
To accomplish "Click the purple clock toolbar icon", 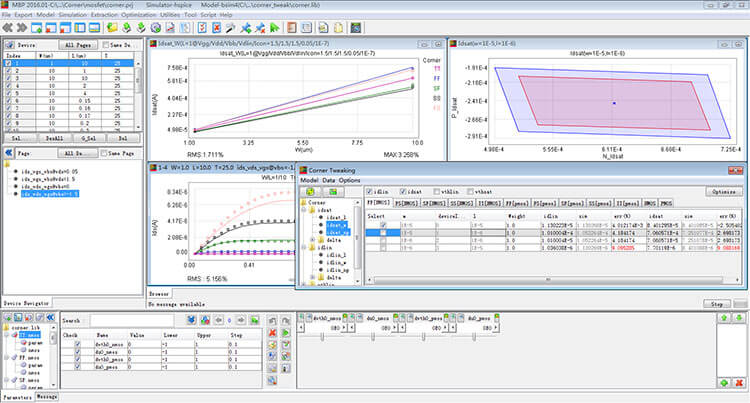I will tap(155, 28).
